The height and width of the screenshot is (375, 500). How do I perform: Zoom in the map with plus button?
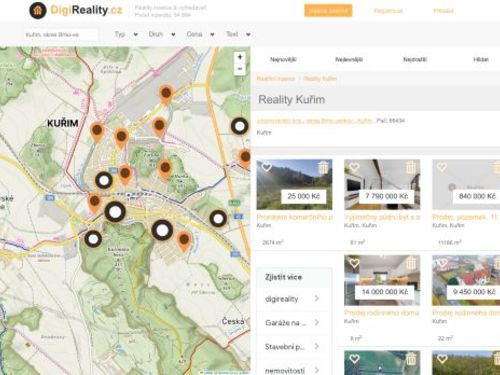pos(240,57)
